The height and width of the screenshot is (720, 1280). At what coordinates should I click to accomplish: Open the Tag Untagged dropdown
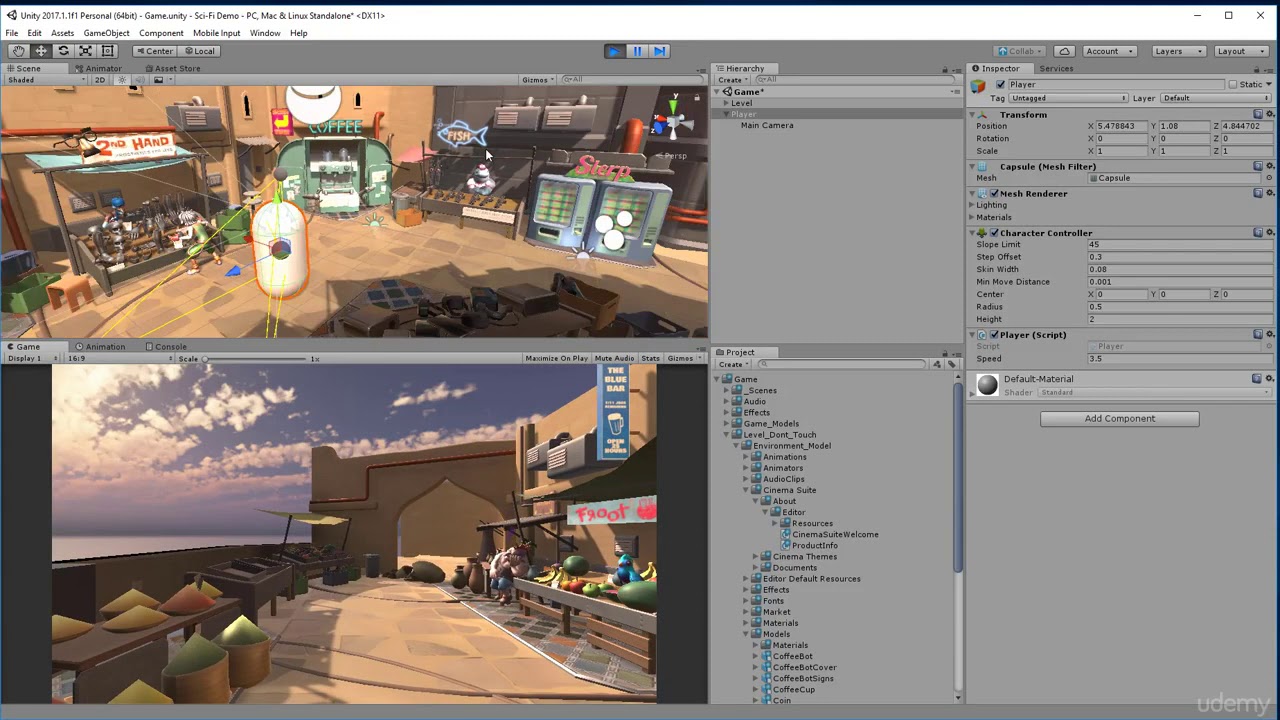[1069, 98]
